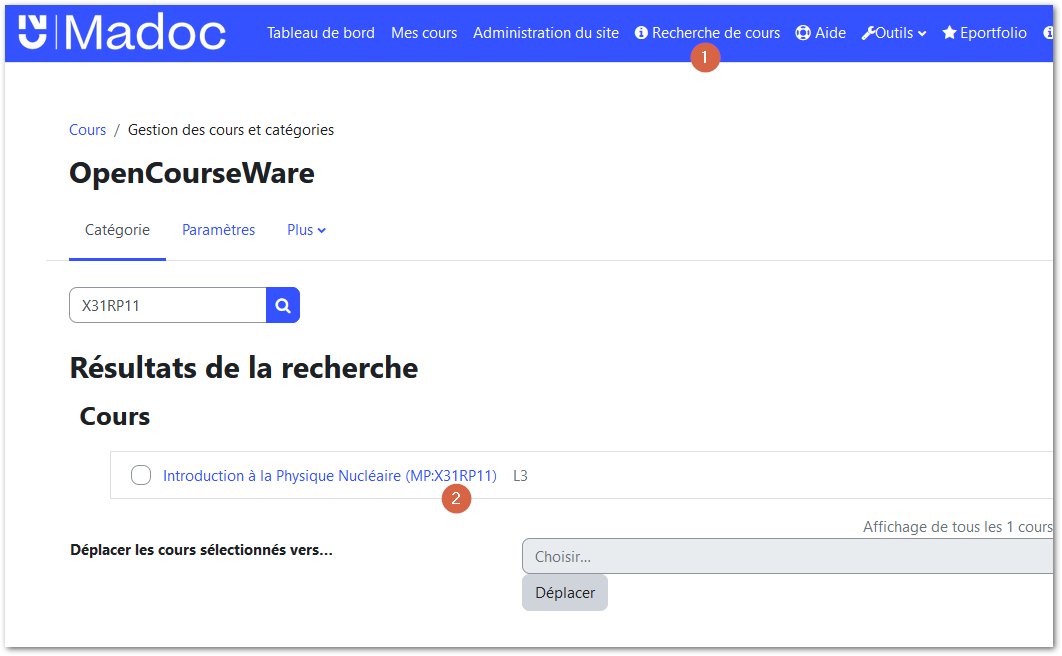
Task: Select the info icon beside Recherche de cours
Action: (x=640, y=32)
